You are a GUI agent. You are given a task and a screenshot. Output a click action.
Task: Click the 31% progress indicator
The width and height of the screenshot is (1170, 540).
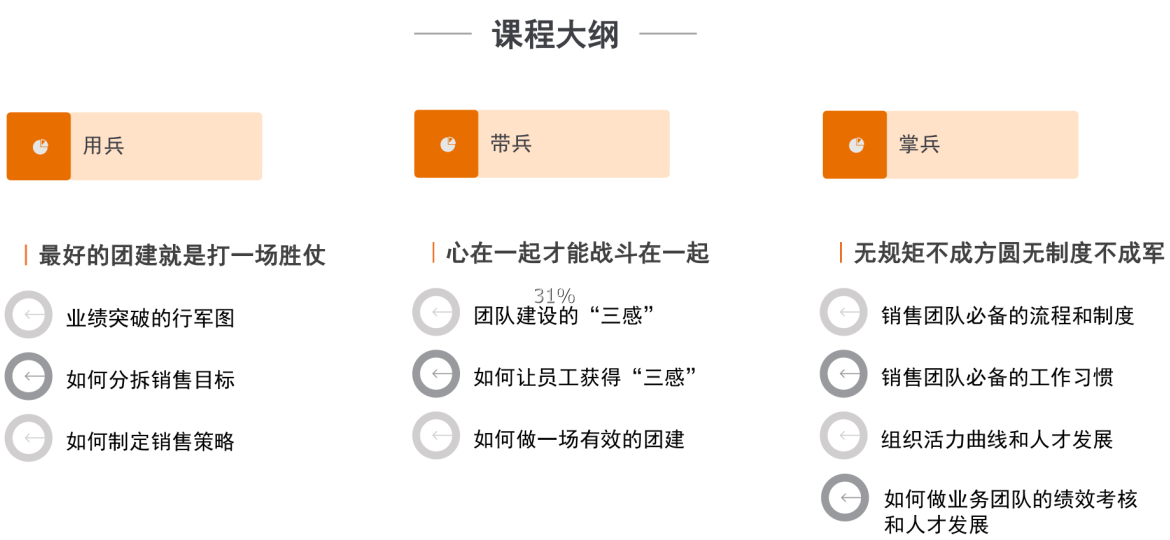(x=554, y=296)
